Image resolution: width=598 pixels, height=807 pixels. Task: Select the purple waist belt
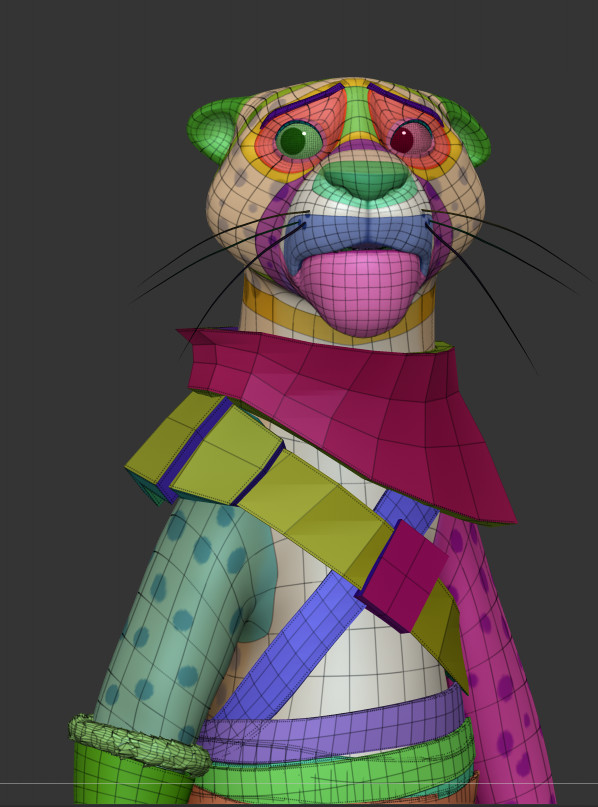tap(335, 728)
